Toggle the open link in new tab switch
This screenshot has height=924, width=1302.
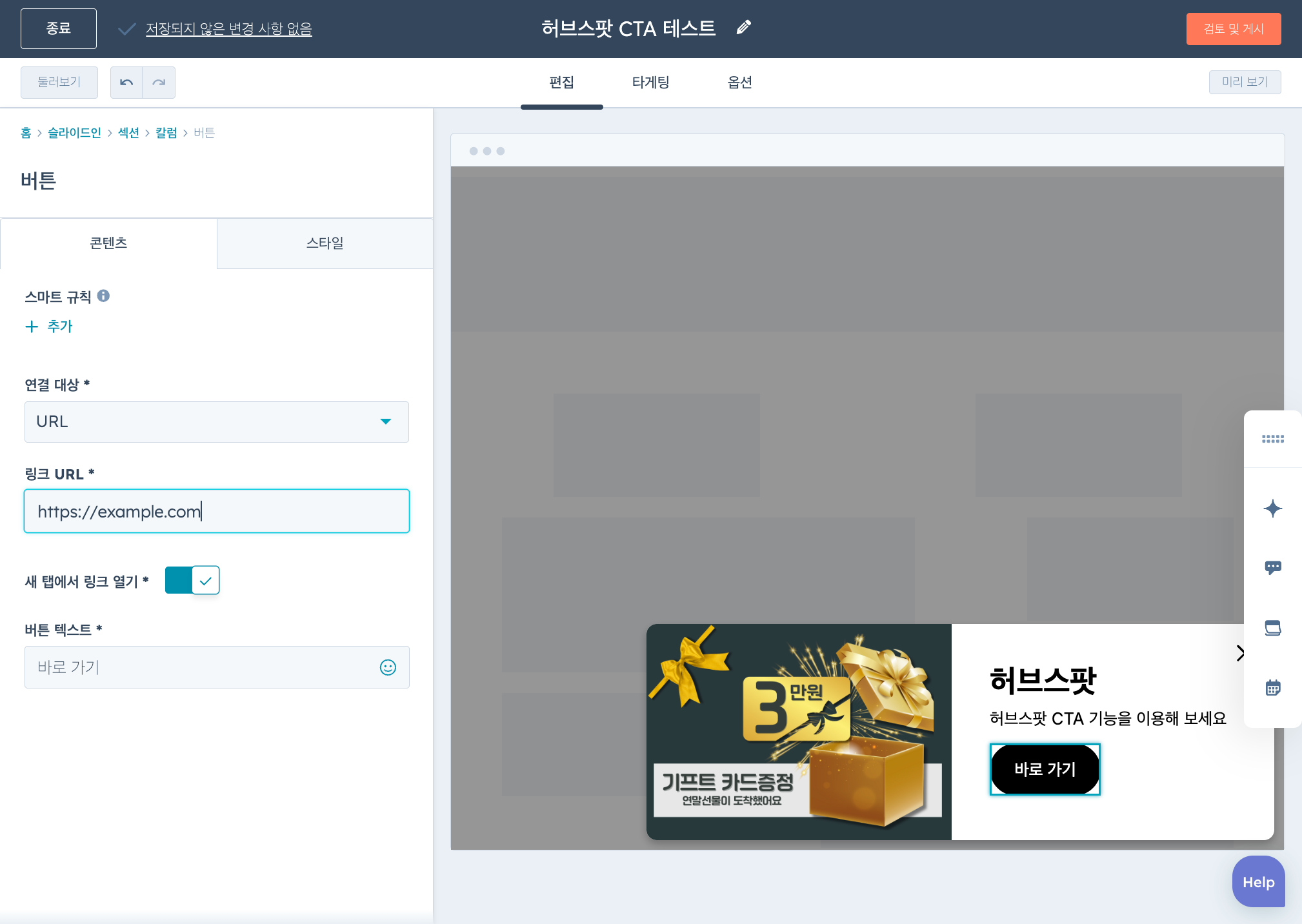tap(192, 580)
